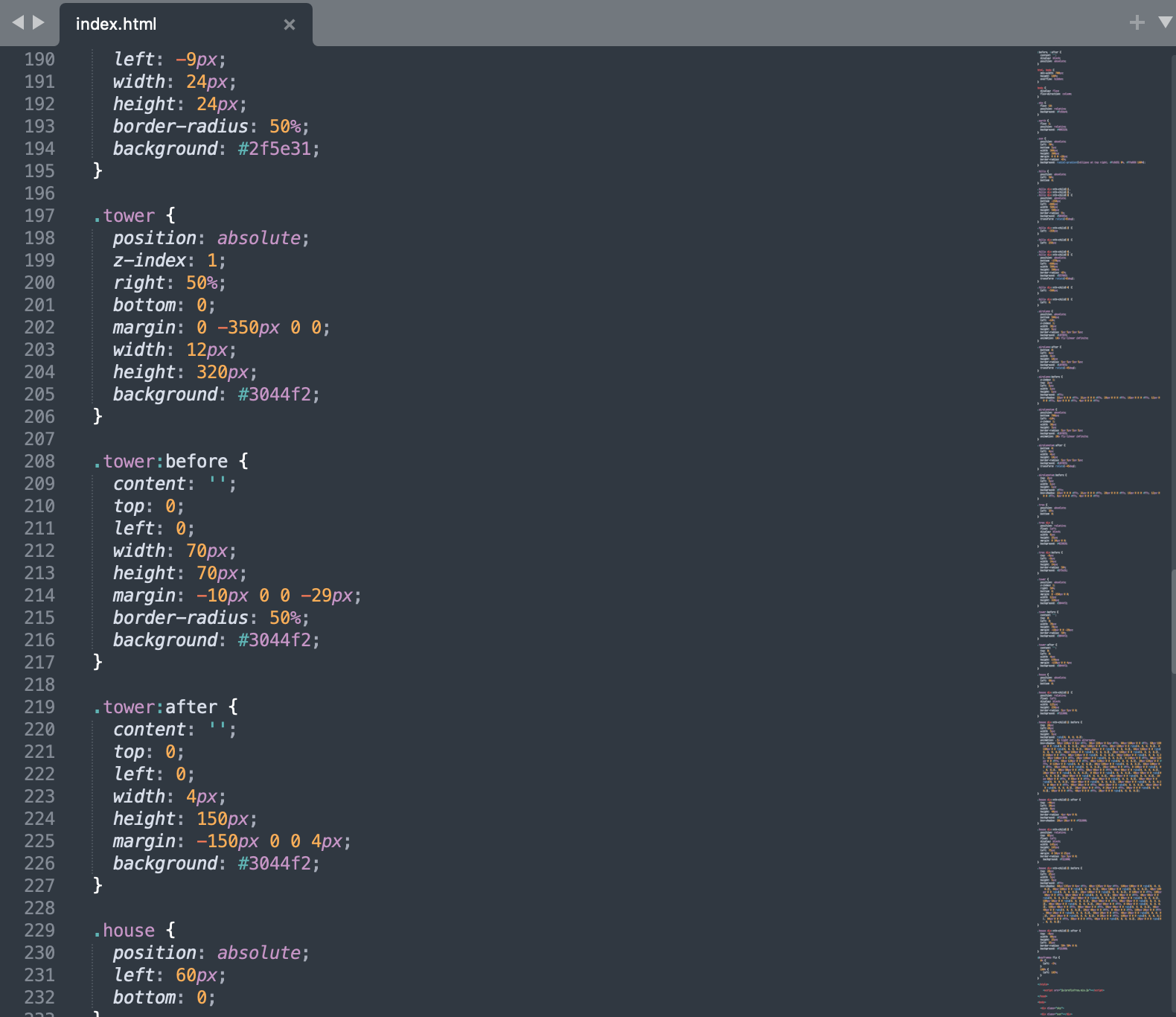Click 'absolute' value on line 230
Viewport: 1176px width, 1017px height.
[259, 953]
